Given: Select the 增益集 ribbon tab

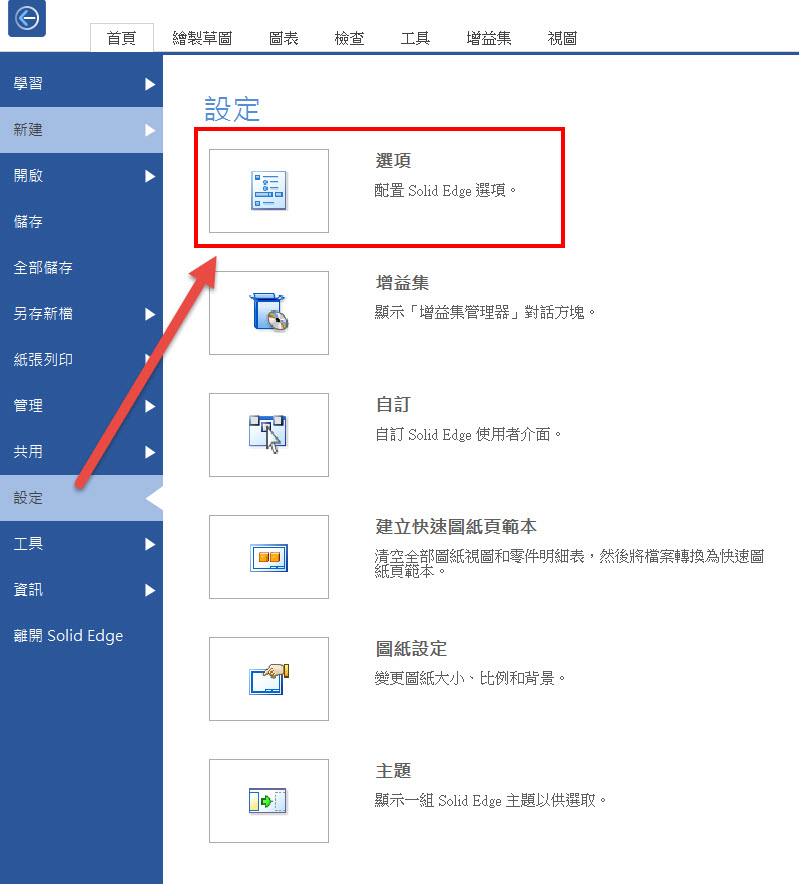Looking at the screenshot, I should coord(489,38).
